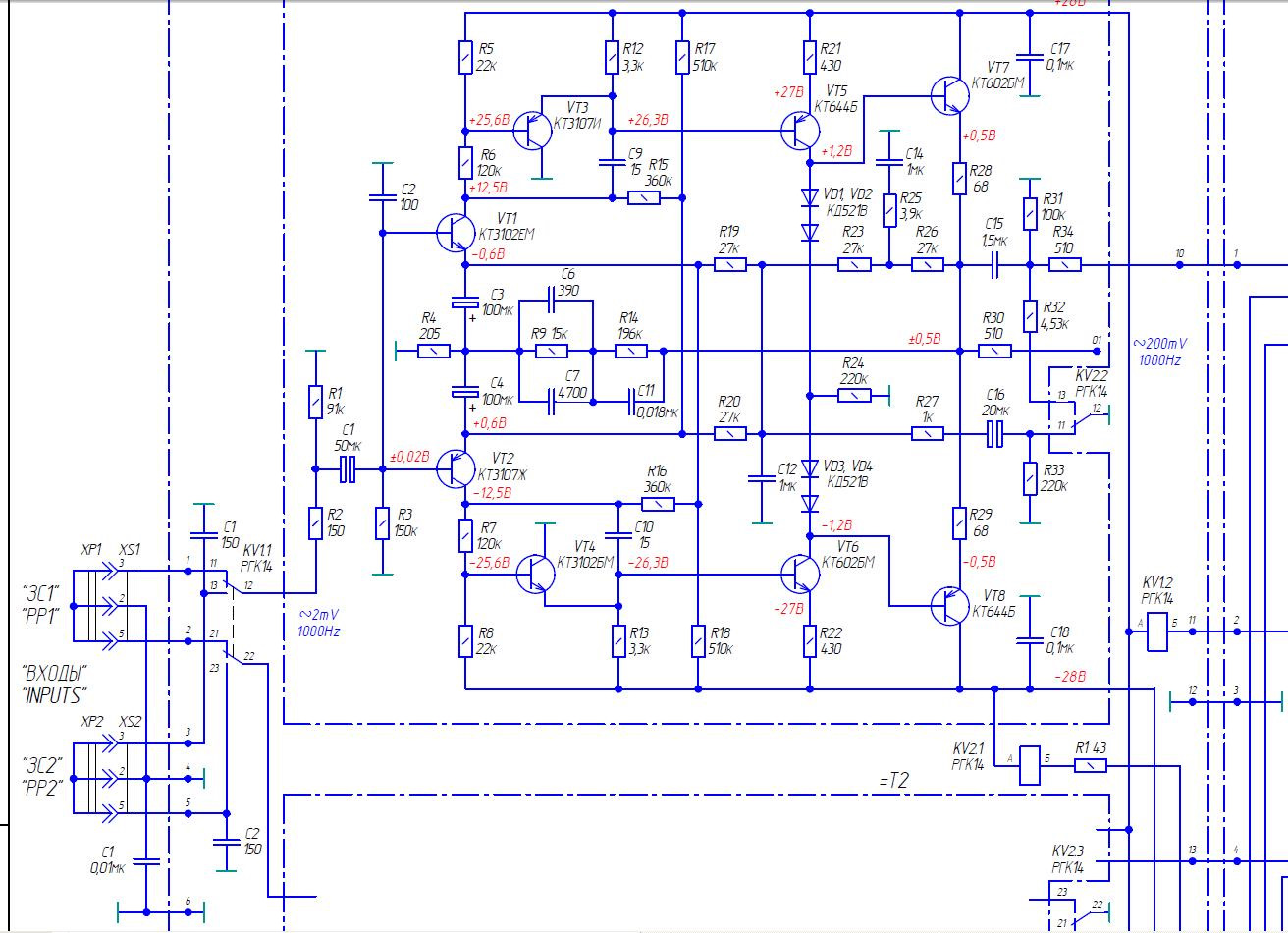Select the C11 0,018мк capacitor label

coord(658,403)
